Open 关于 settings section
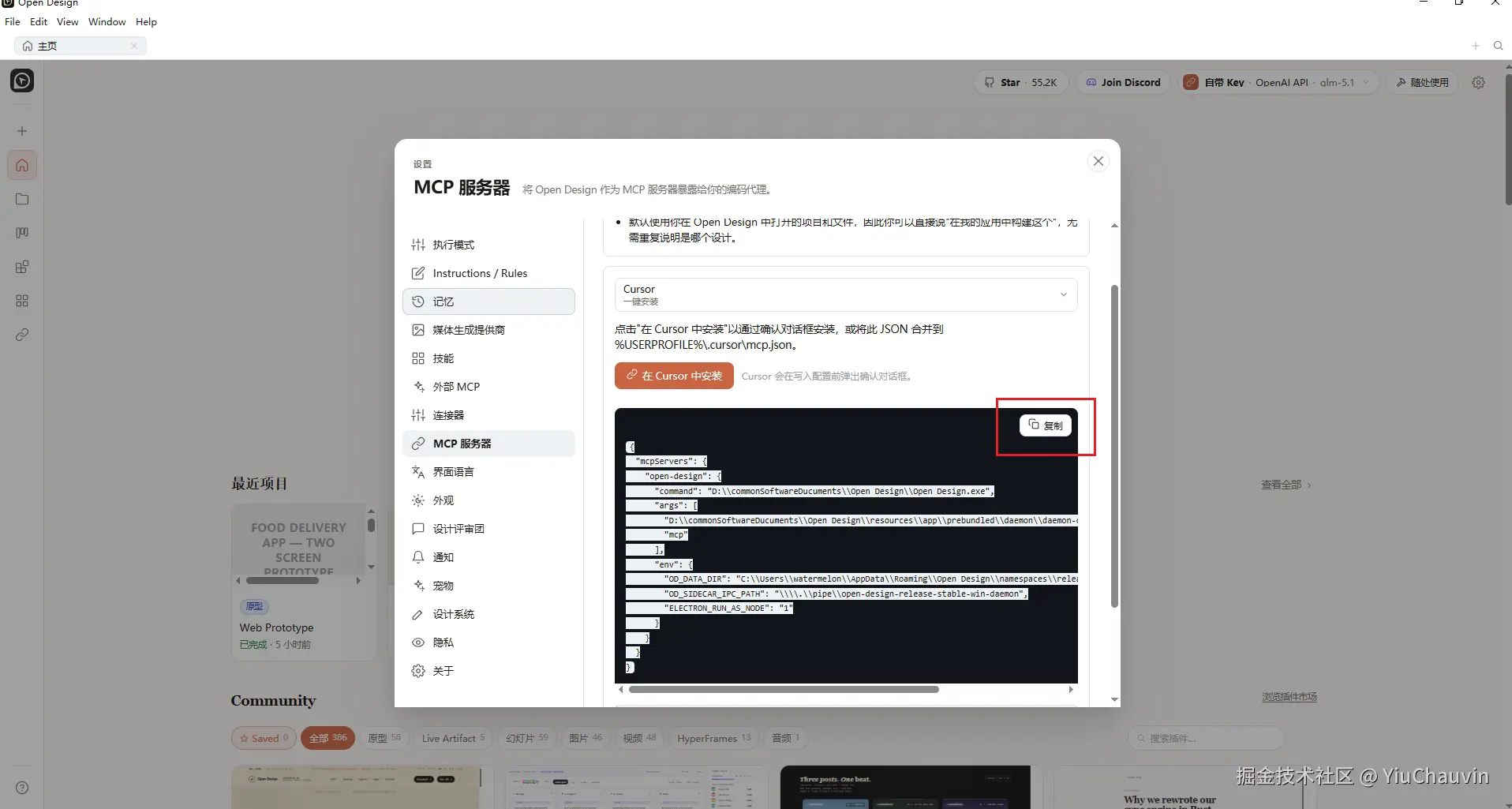The width and height of the screenshot is (1512, 809). click(x=488, y=671)
